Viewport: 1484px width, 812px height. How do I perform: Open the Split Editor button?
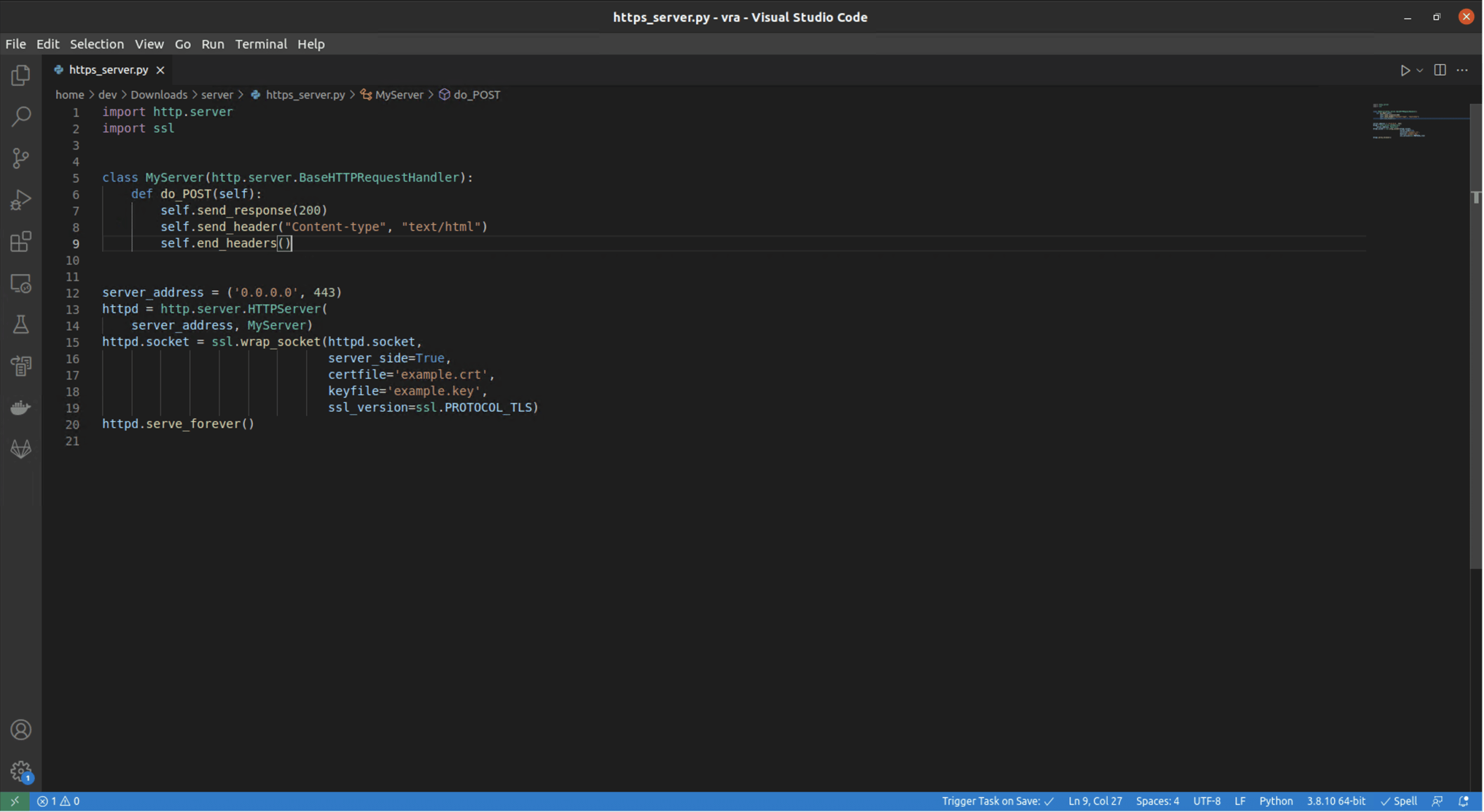pos(1440,69)
